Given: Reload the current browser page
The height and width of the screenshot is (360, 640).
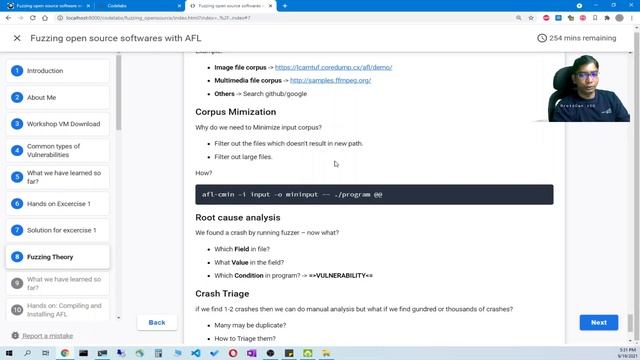Looking at the screenshot, I should (33, 18).
